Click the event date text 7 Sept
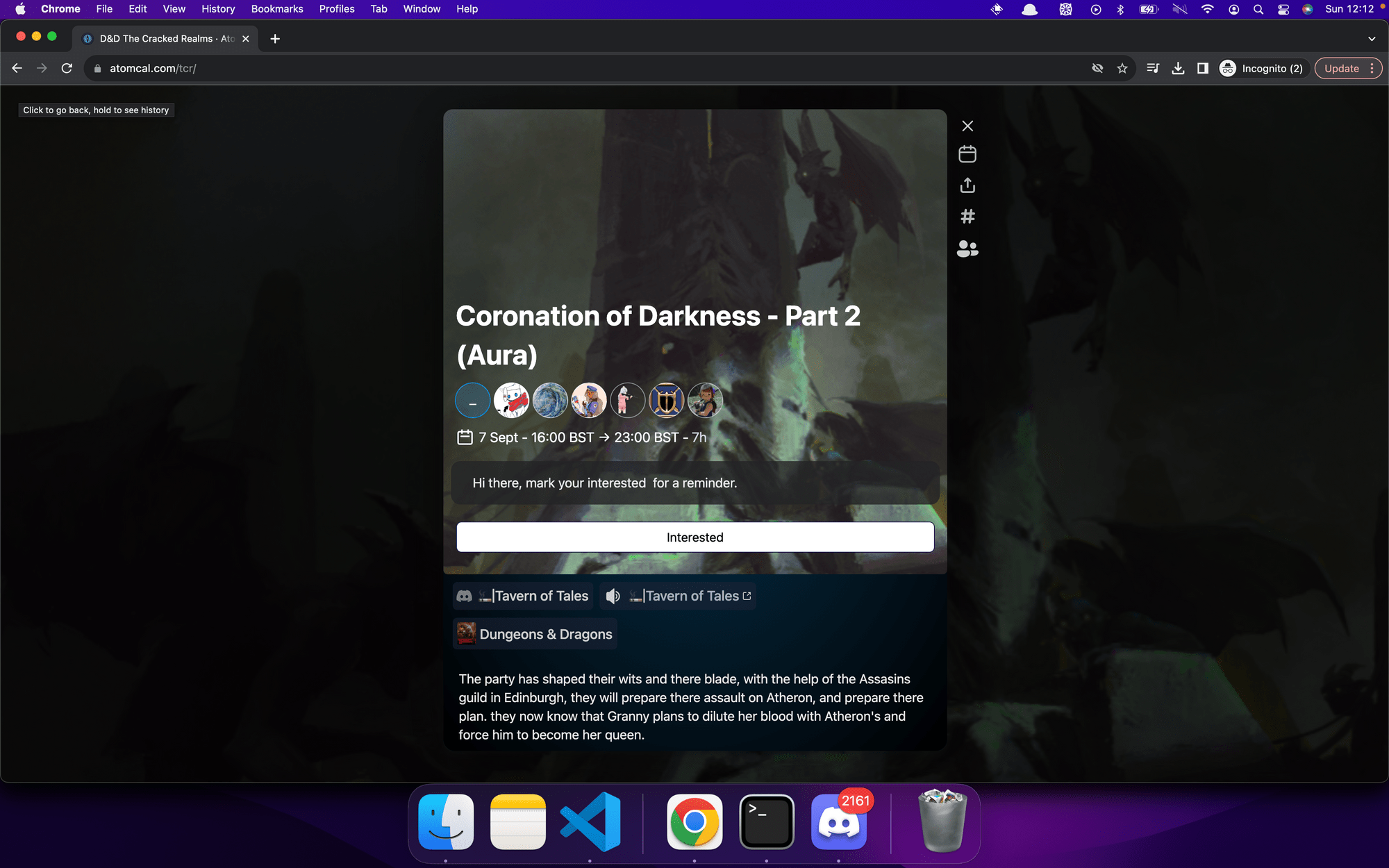 tap(499, 437)
